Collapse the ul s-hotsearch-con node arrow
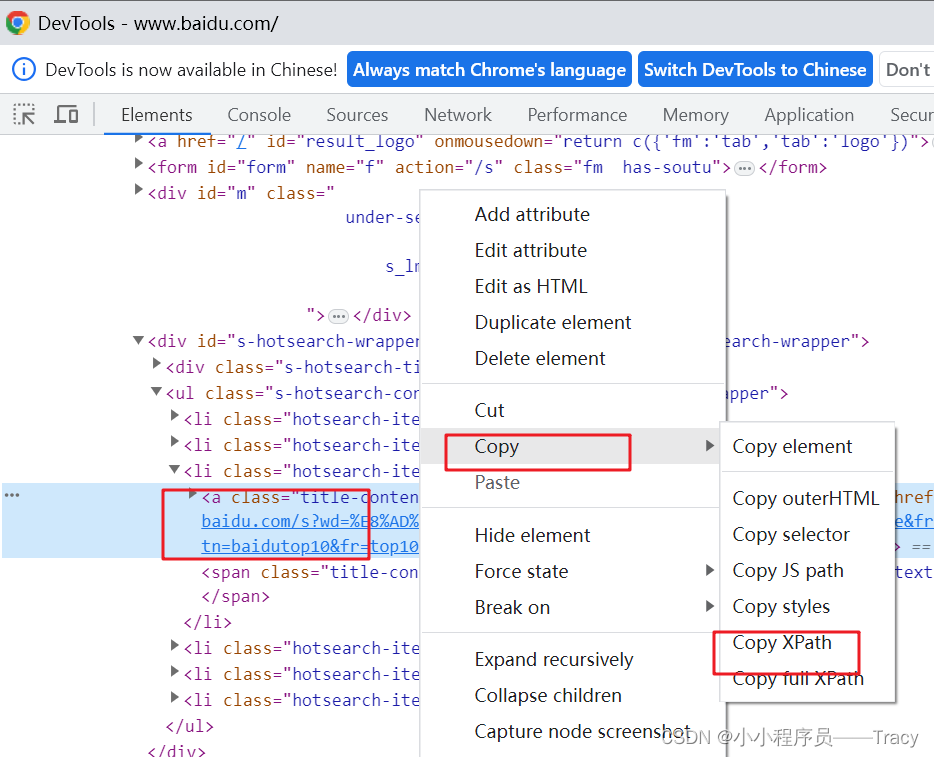Screen dimensions: 934x757 (x=156, y=391)
